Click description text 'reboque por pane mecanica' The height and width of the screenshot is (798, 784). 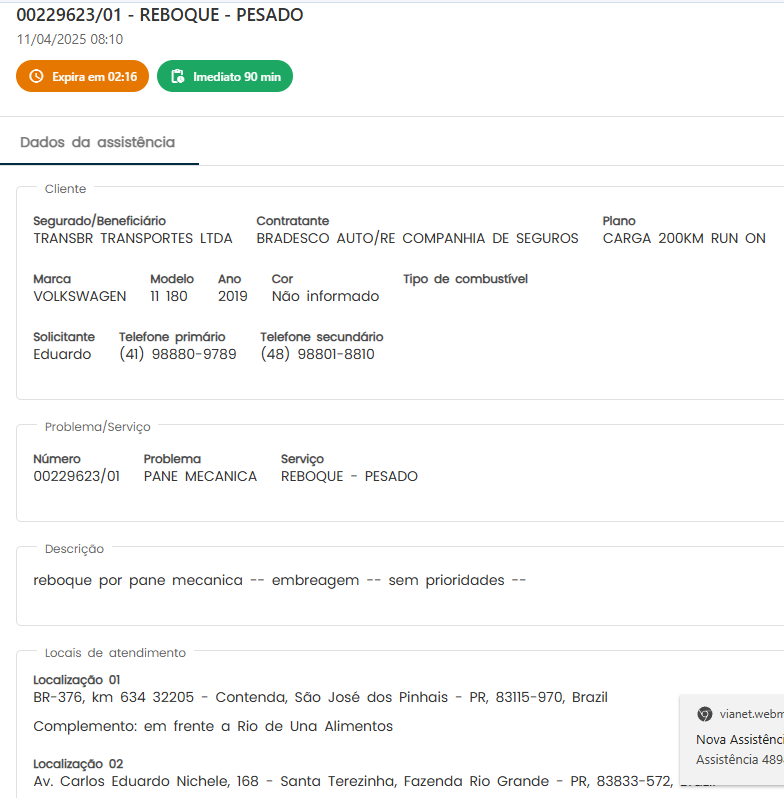click(138, 580)
